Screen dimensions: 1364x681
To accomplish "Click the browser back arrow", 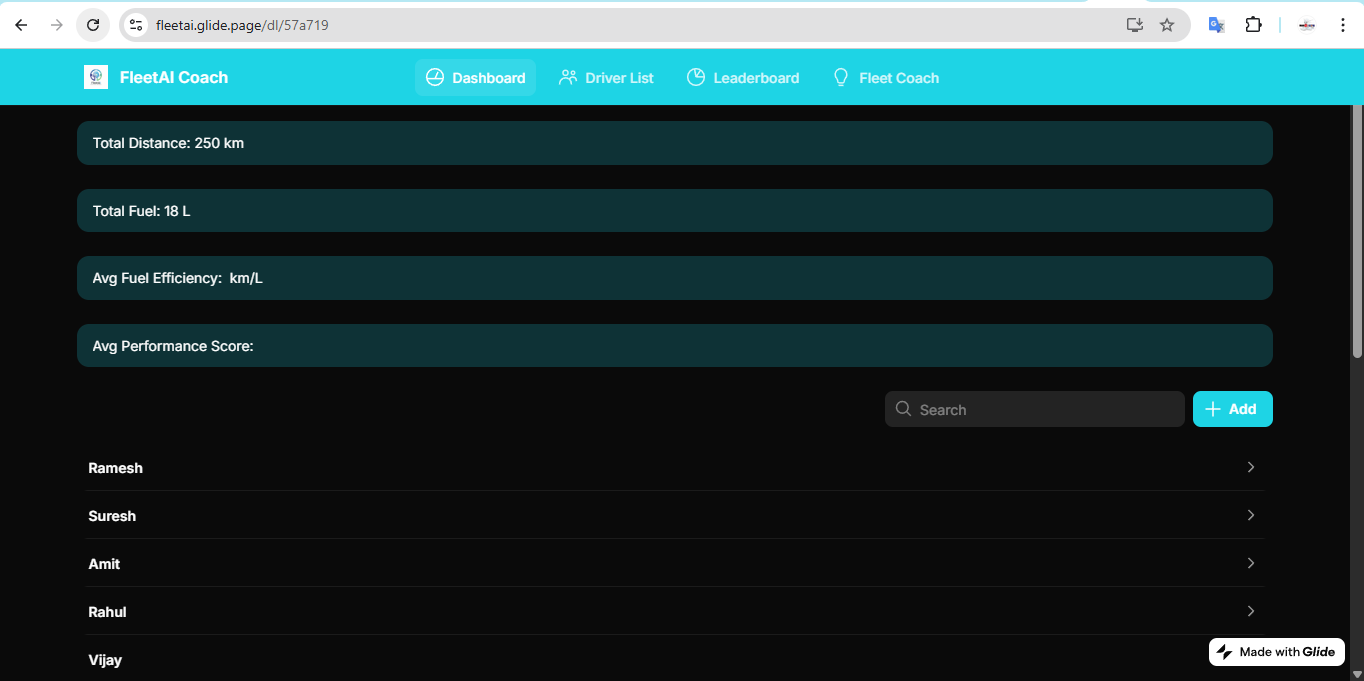I will tap(21, 25).
